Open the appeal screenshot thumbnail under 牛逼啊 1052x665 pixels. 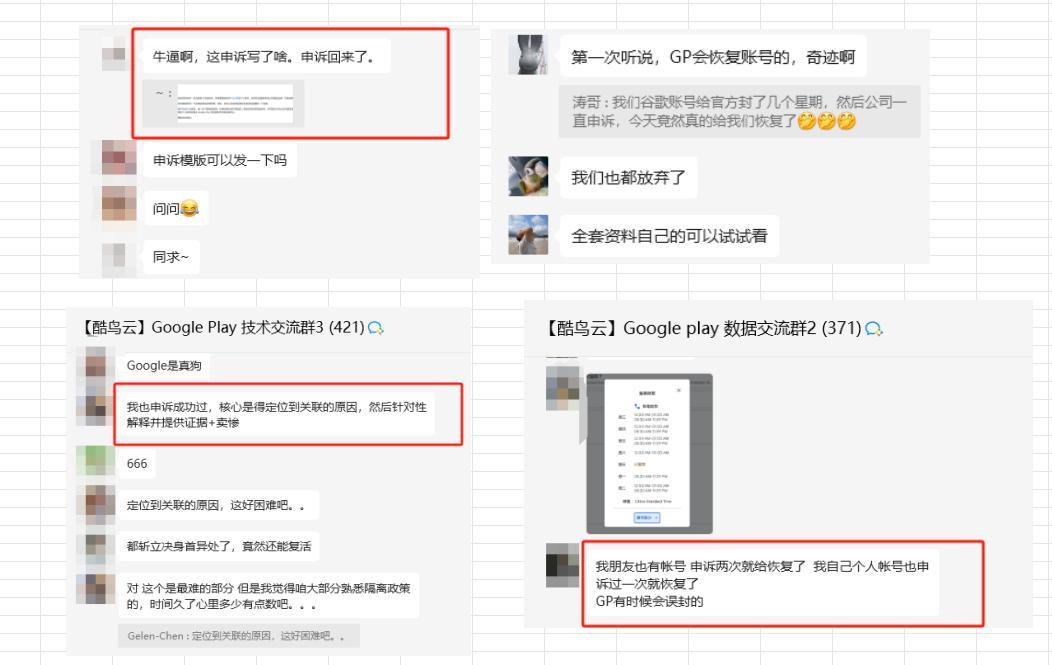pos(223,103)
